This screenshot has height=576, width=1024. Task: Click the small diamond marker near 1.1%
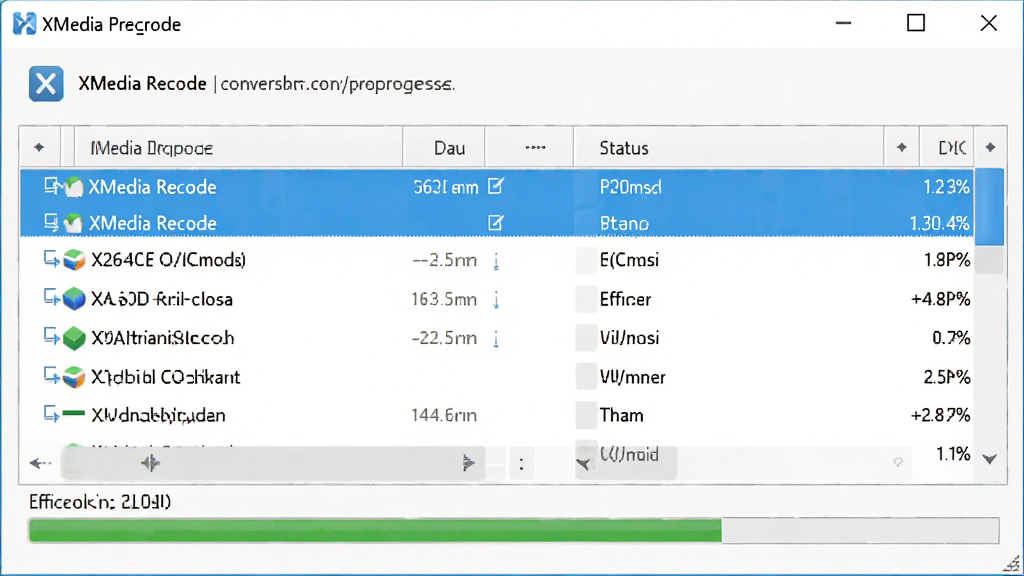[898, 462]
